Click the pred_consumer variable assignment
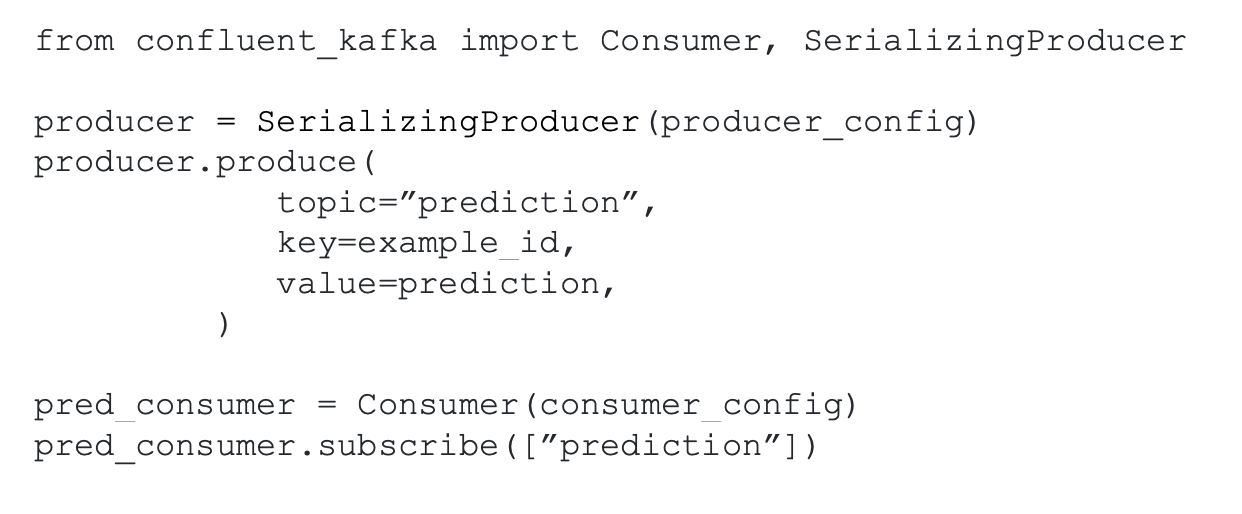 click(x=165, y=406)
